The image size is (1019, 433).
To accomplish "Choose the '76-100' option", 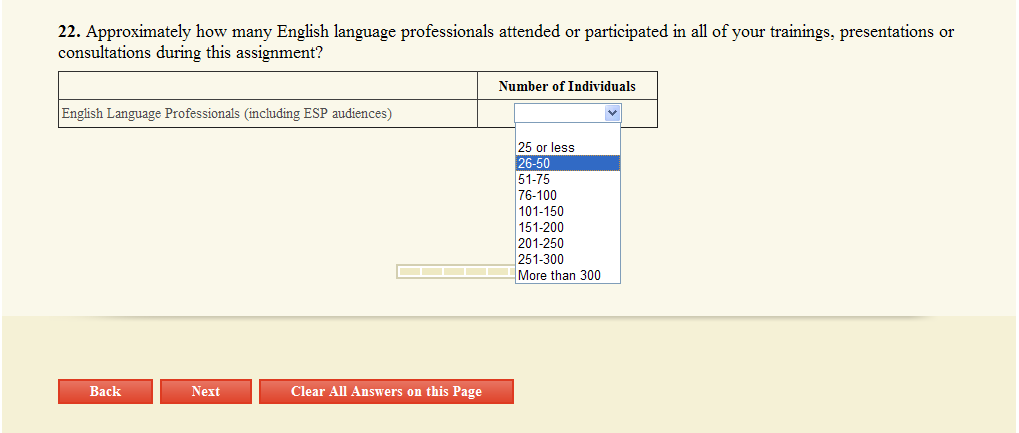I will coord(568,195).
